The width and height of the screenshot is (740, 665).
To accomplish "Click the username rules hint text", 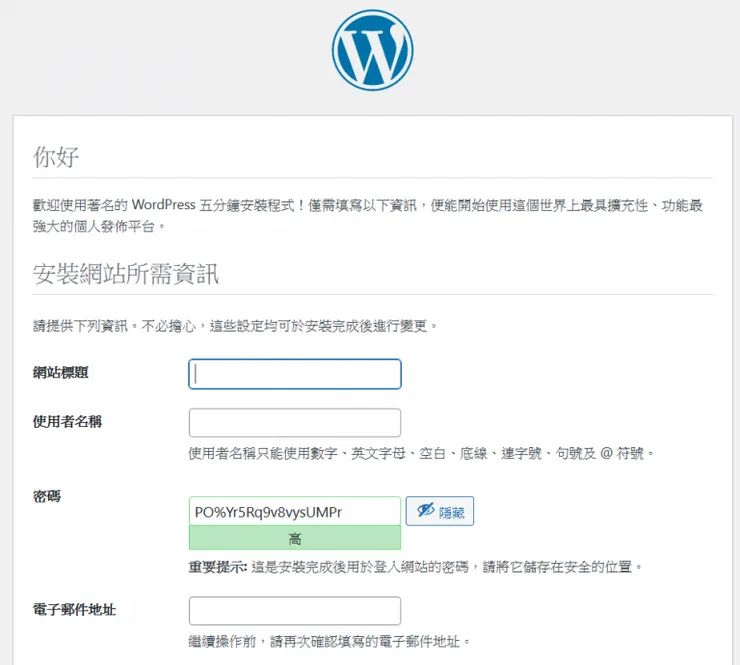I will 421,454.
